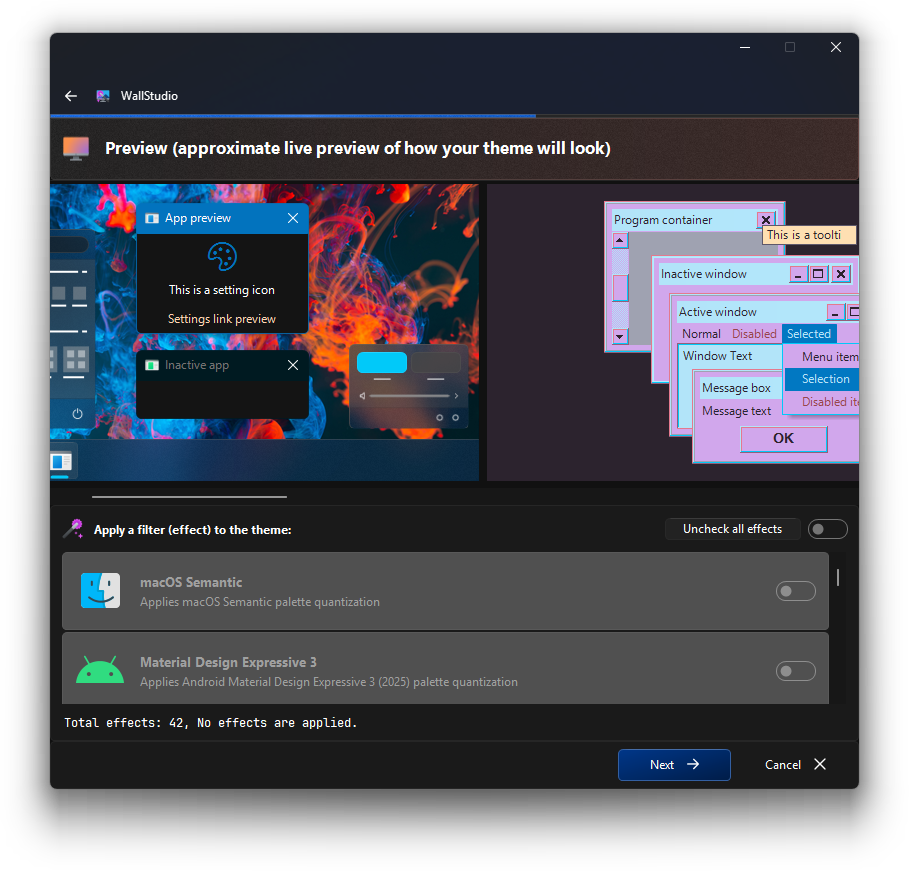This screenshot has width=910, height=872.
Task: Choose Menu item in classic dropdown
Action: (829, 357)
